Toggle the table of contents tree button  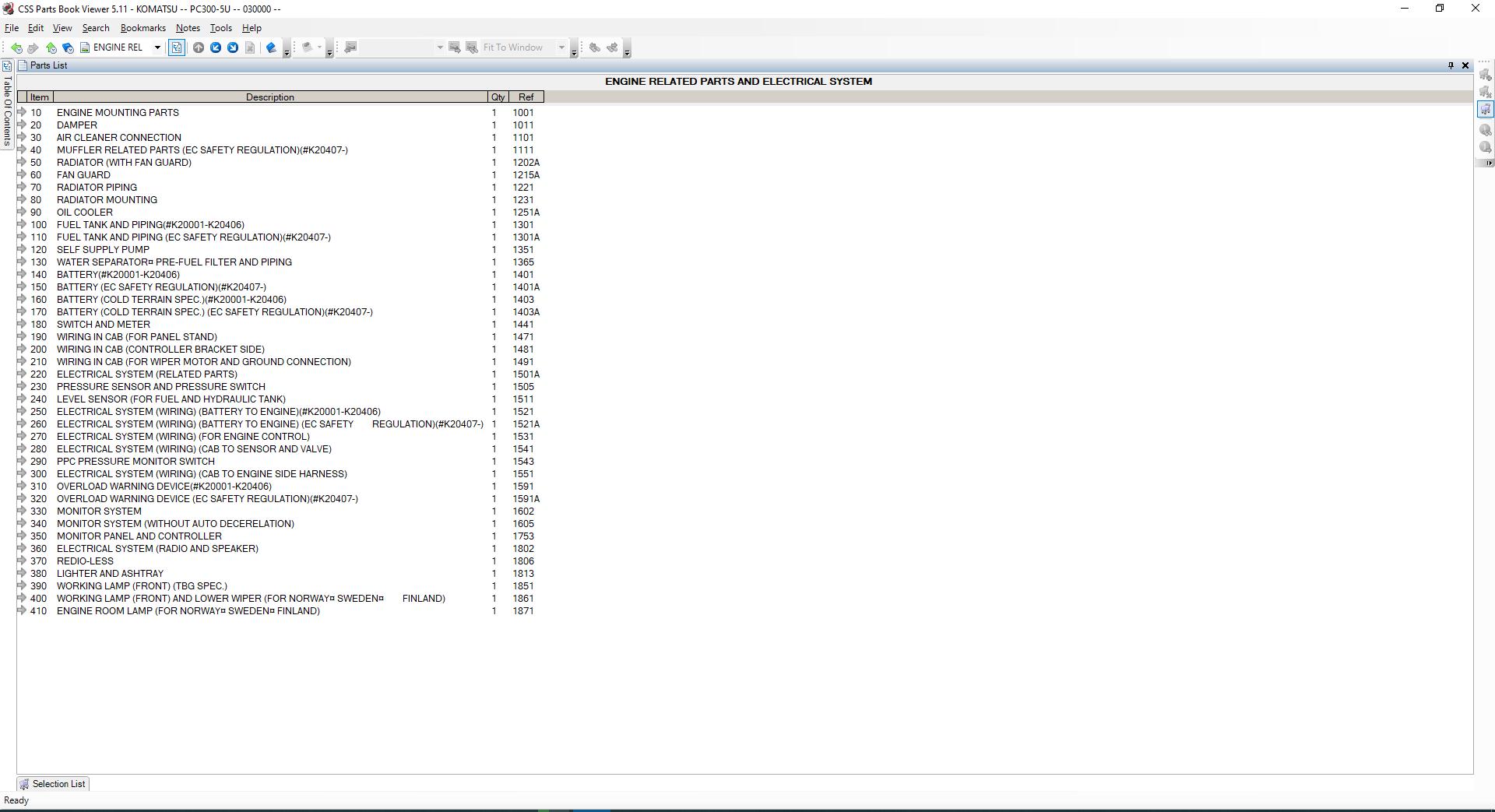177,47
